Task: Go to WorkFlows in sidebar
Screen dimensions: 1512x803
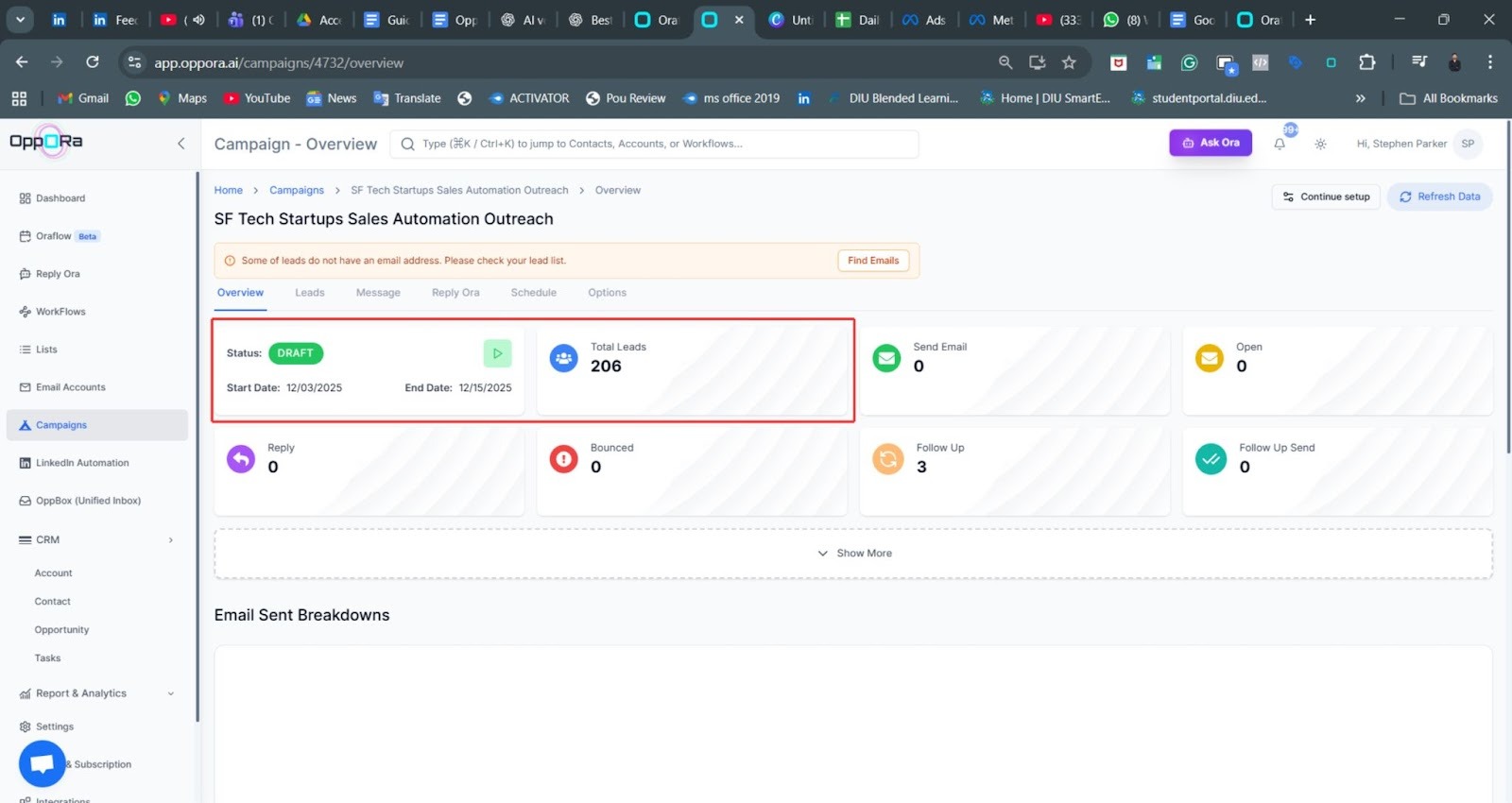Action: (60, 312)
